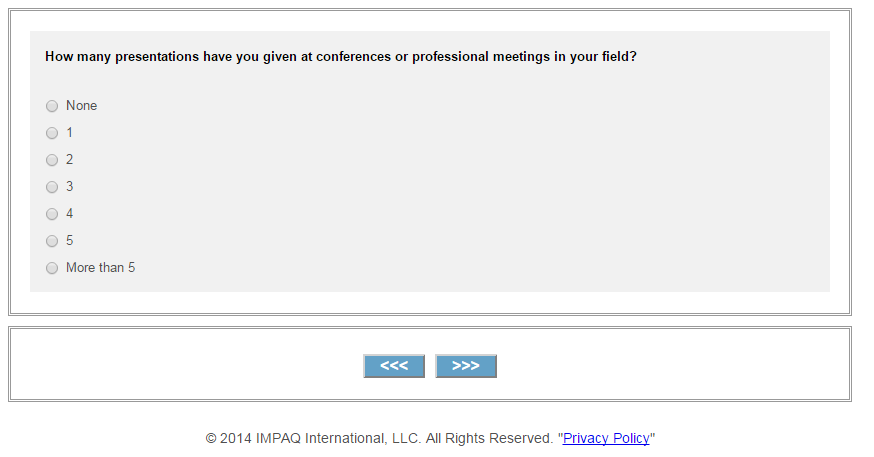
Task: Choose the "More than 5" radio button
Action: point(52,268)
